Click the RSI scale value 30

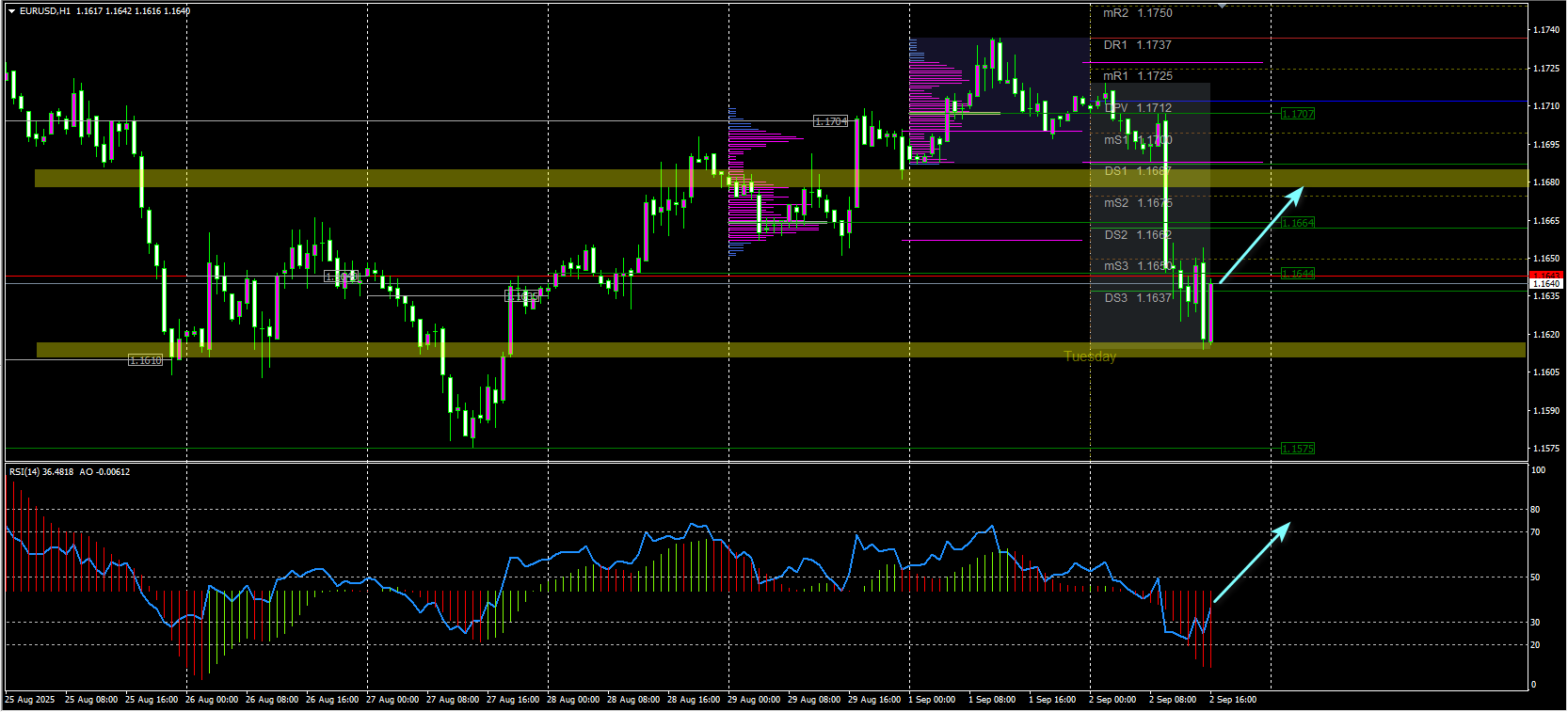click(1536, 623)
